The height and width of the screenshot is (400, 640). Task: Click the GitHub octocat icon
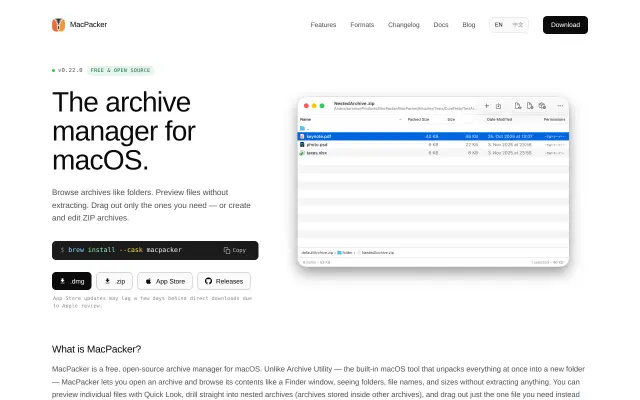click(209, 281)
